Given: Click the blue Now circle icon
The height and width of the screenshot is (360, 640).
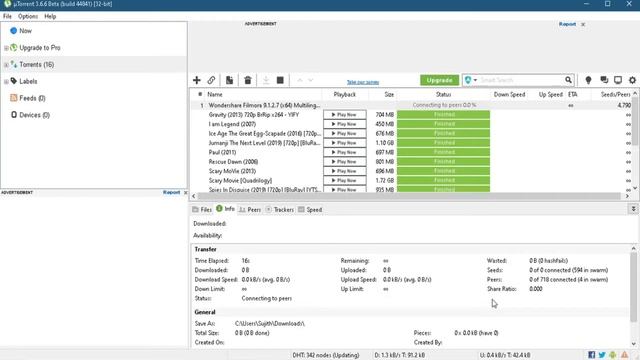Looking at the screenshot, I should (13, 31).
